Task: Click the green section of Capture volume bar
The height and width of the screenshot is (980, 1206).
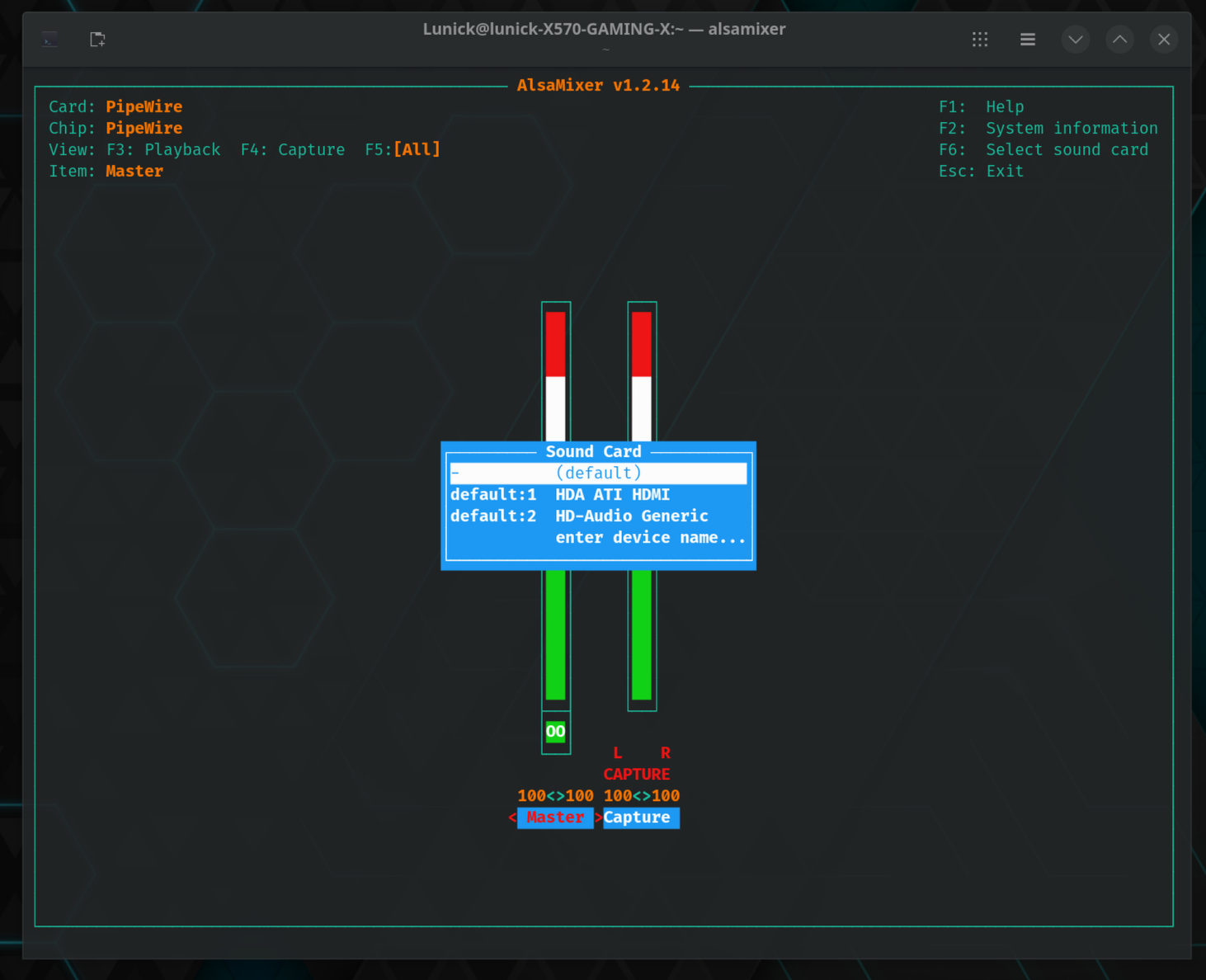Action: 641,634
